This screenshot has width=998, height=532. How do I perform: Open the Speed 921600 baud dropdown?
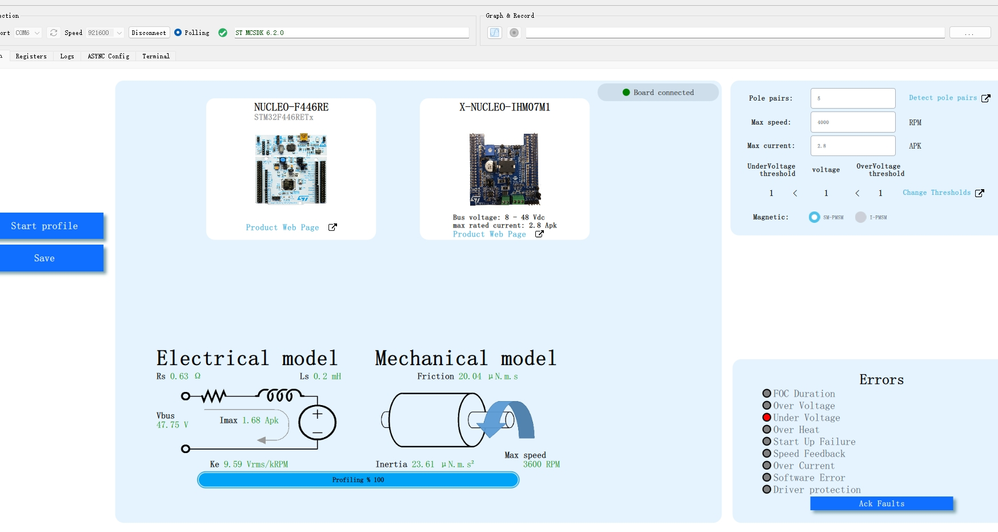click(104, 32)
